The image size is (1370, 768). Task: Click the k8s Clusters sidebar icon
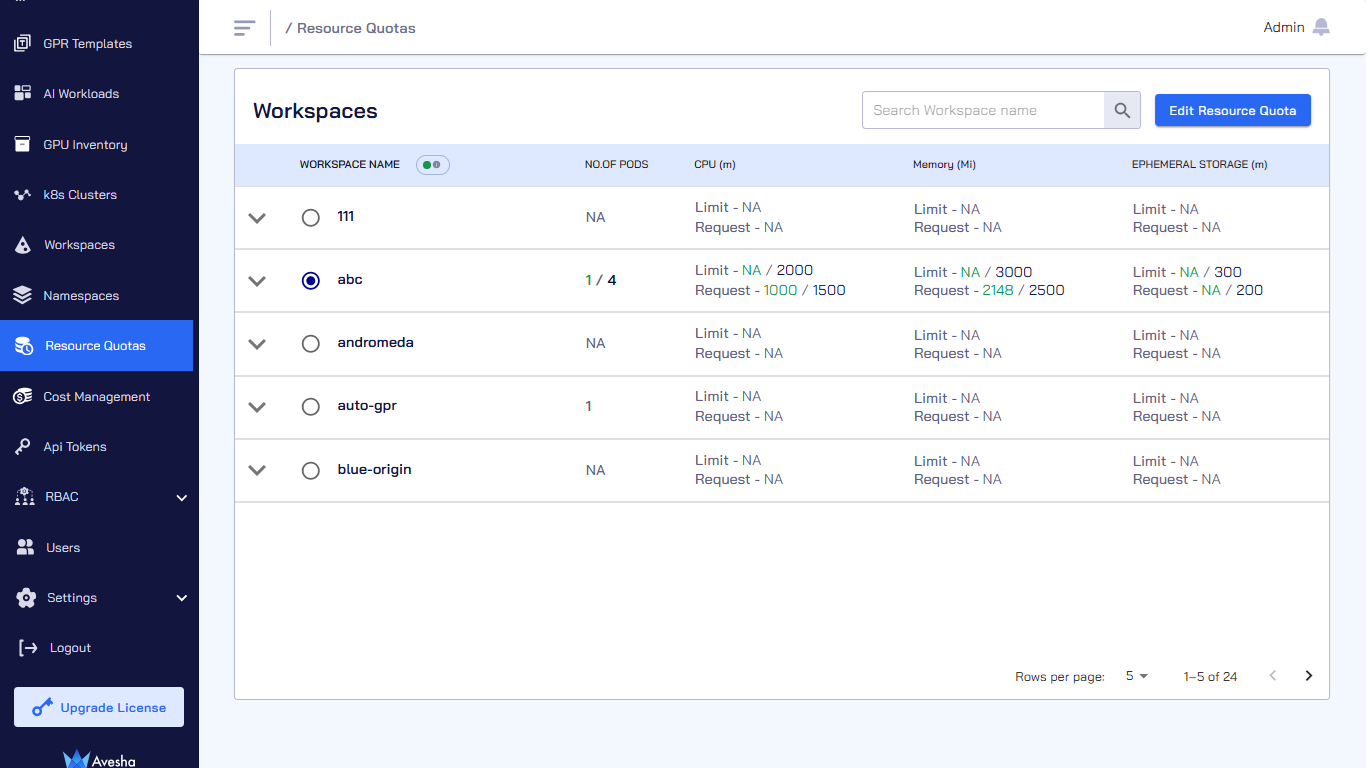click(22, 194)
